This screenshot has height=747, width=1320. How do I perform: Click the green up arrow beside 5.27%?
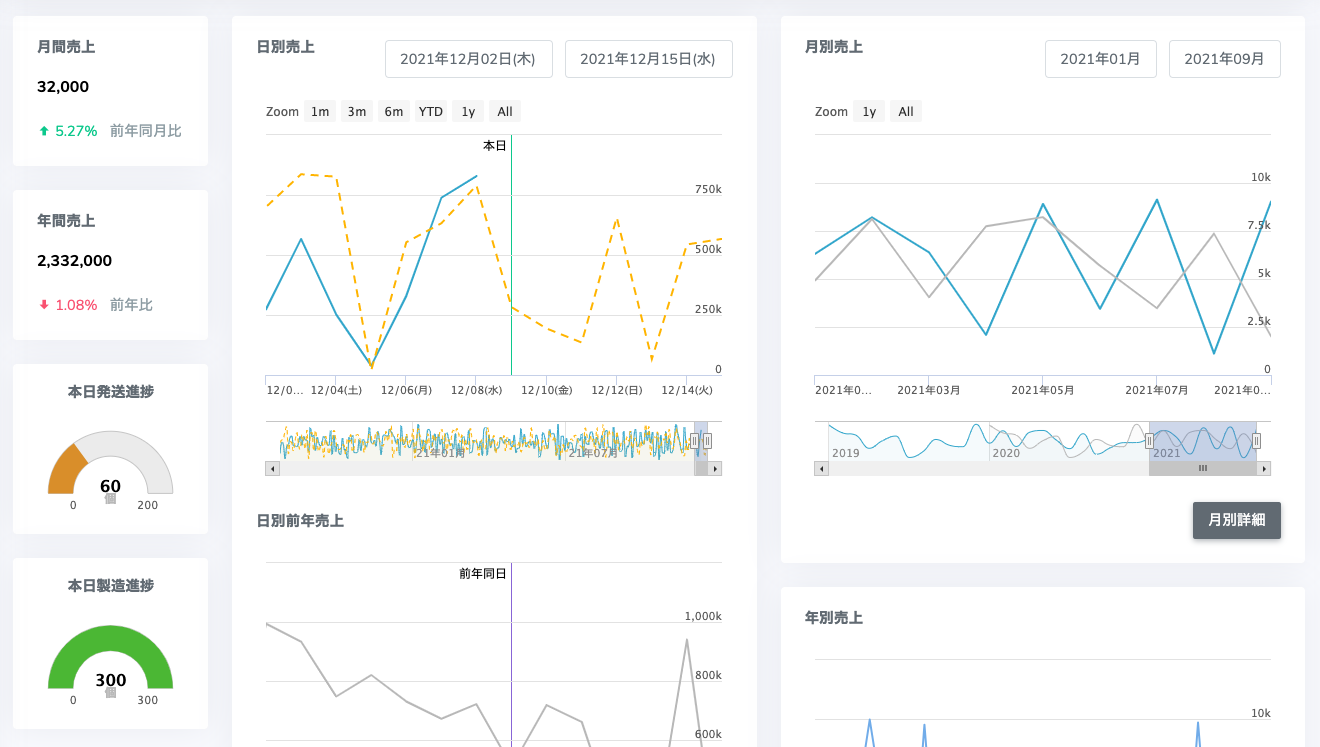coord(43,131)
